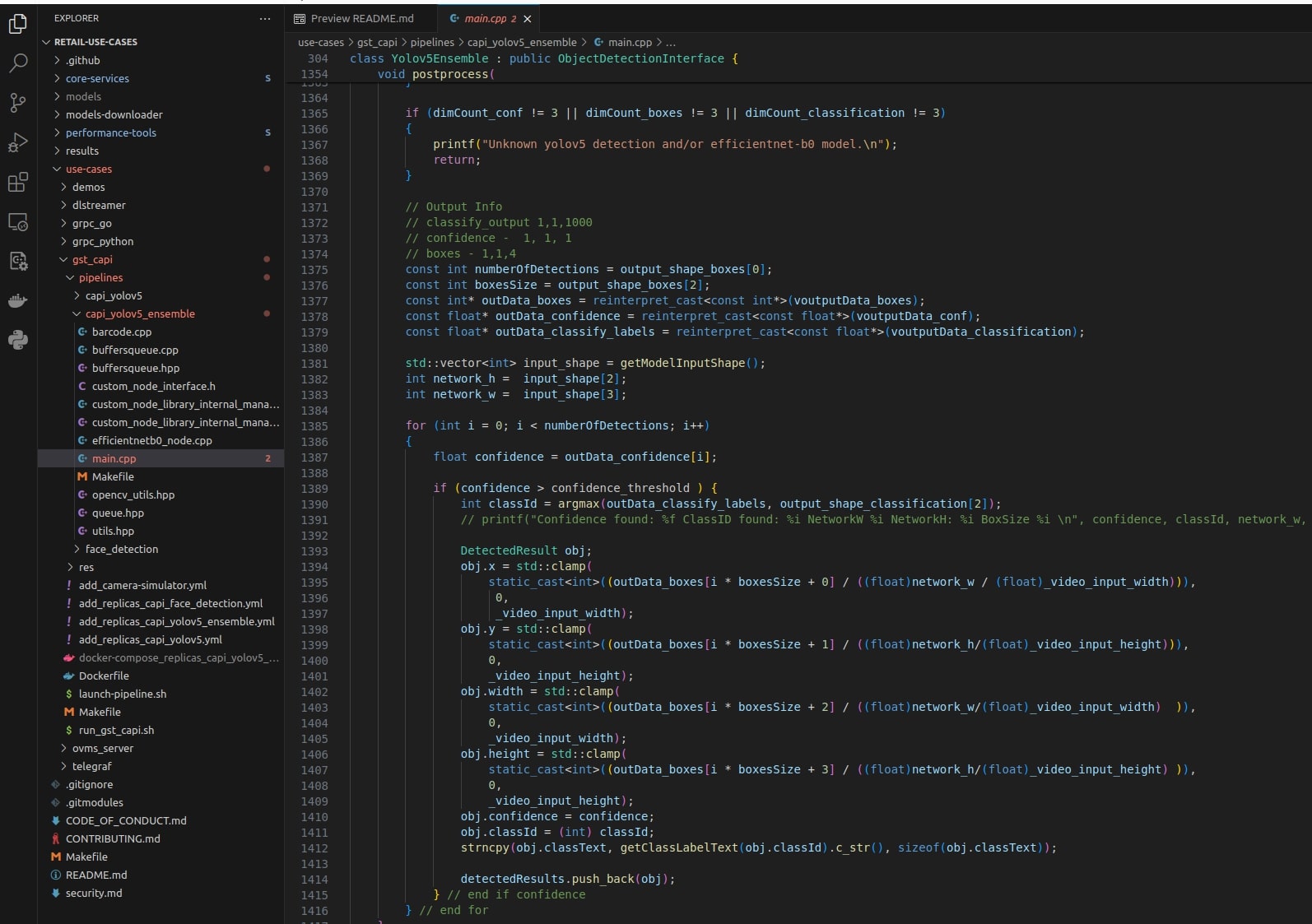Image resolution: width=1312 pixels, height=924 pixels.
Task: Click the Explorer files icon
Action: click(x=18, y=25)
